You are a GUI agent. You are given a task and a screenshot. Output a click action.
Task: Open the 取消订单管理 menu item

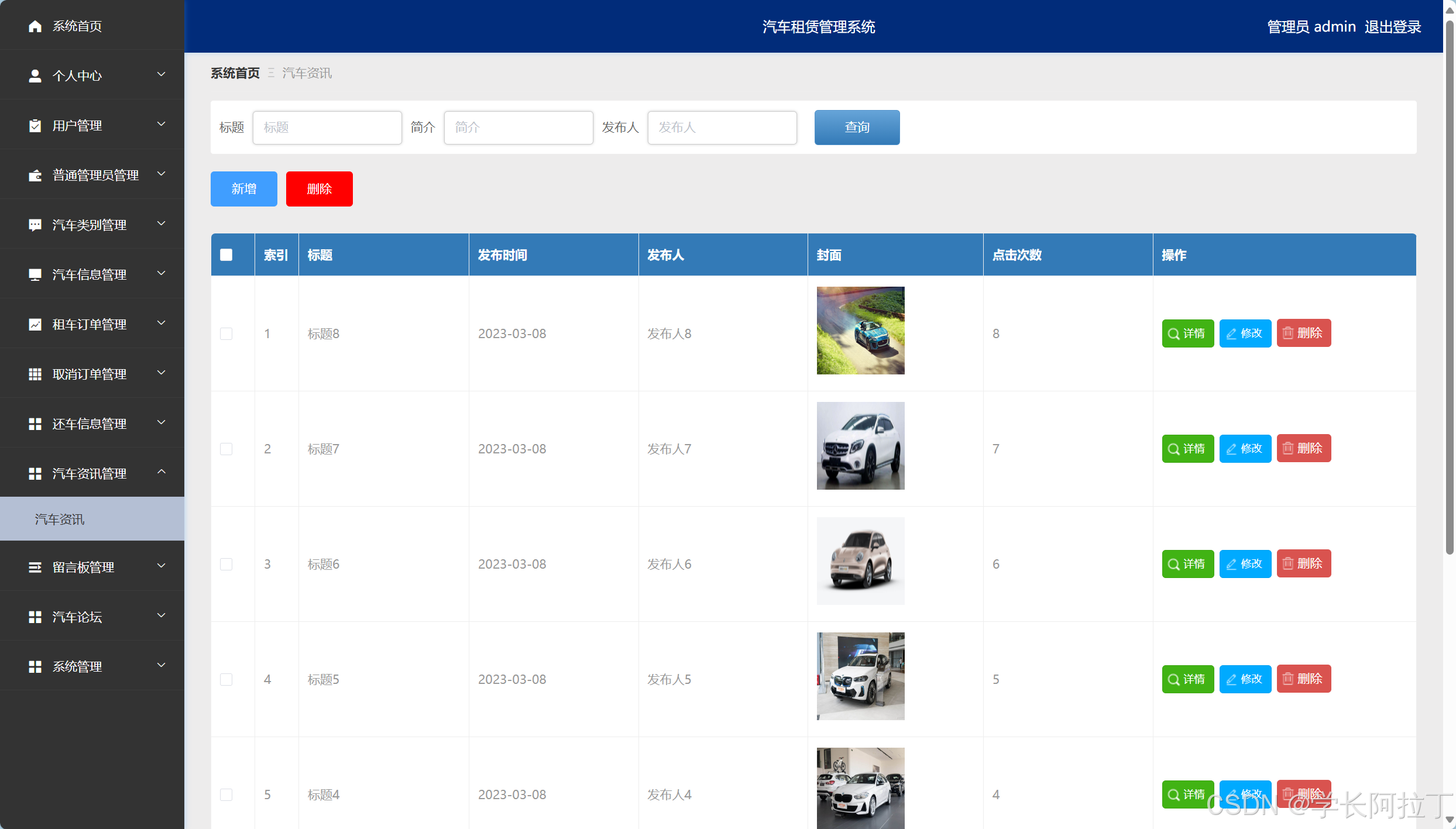(90, 374)
